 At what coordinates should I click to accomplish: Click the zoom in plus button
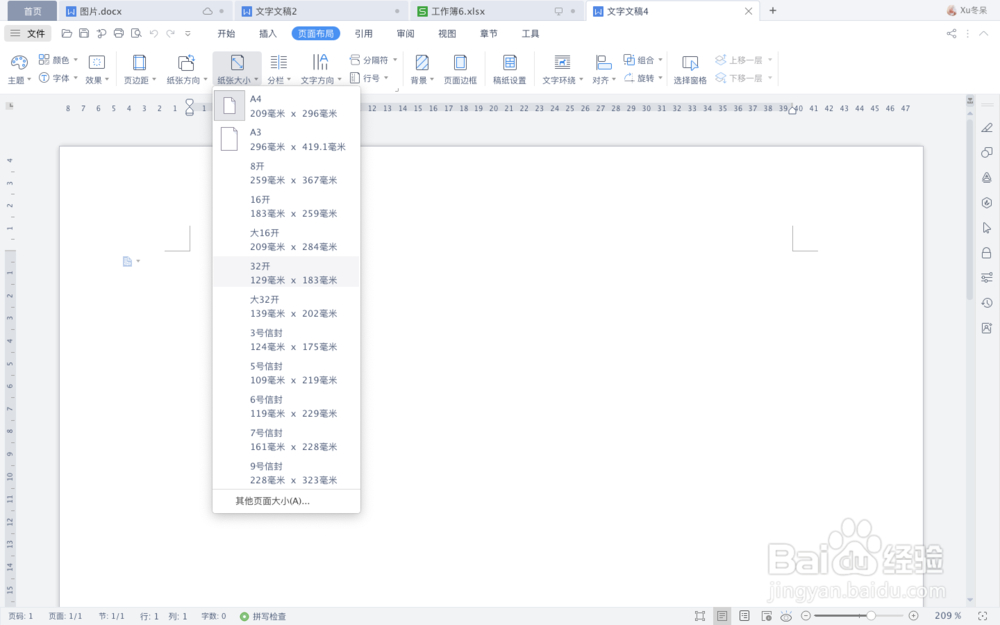pyautogui.click(x=913, y=615)
